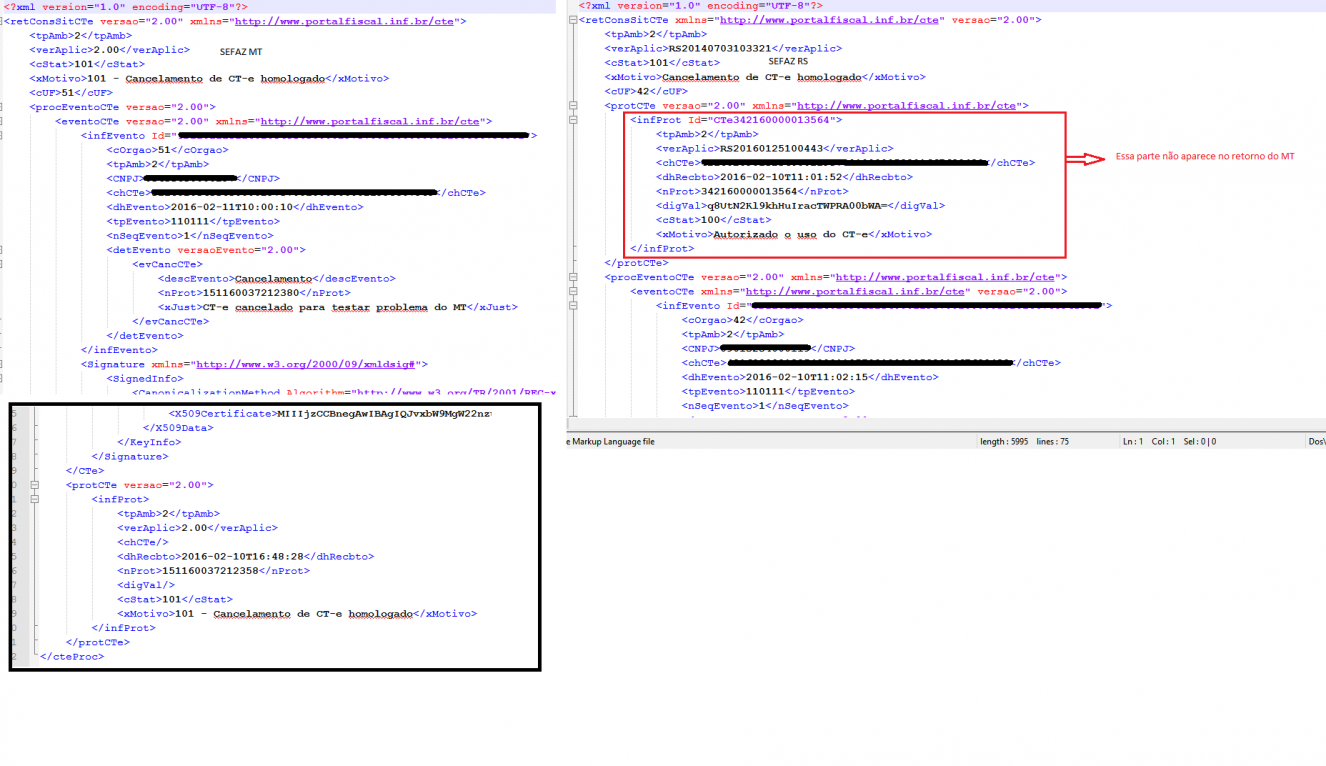Click xml declaration line in SEFAZ RS file

click(700, 6)
